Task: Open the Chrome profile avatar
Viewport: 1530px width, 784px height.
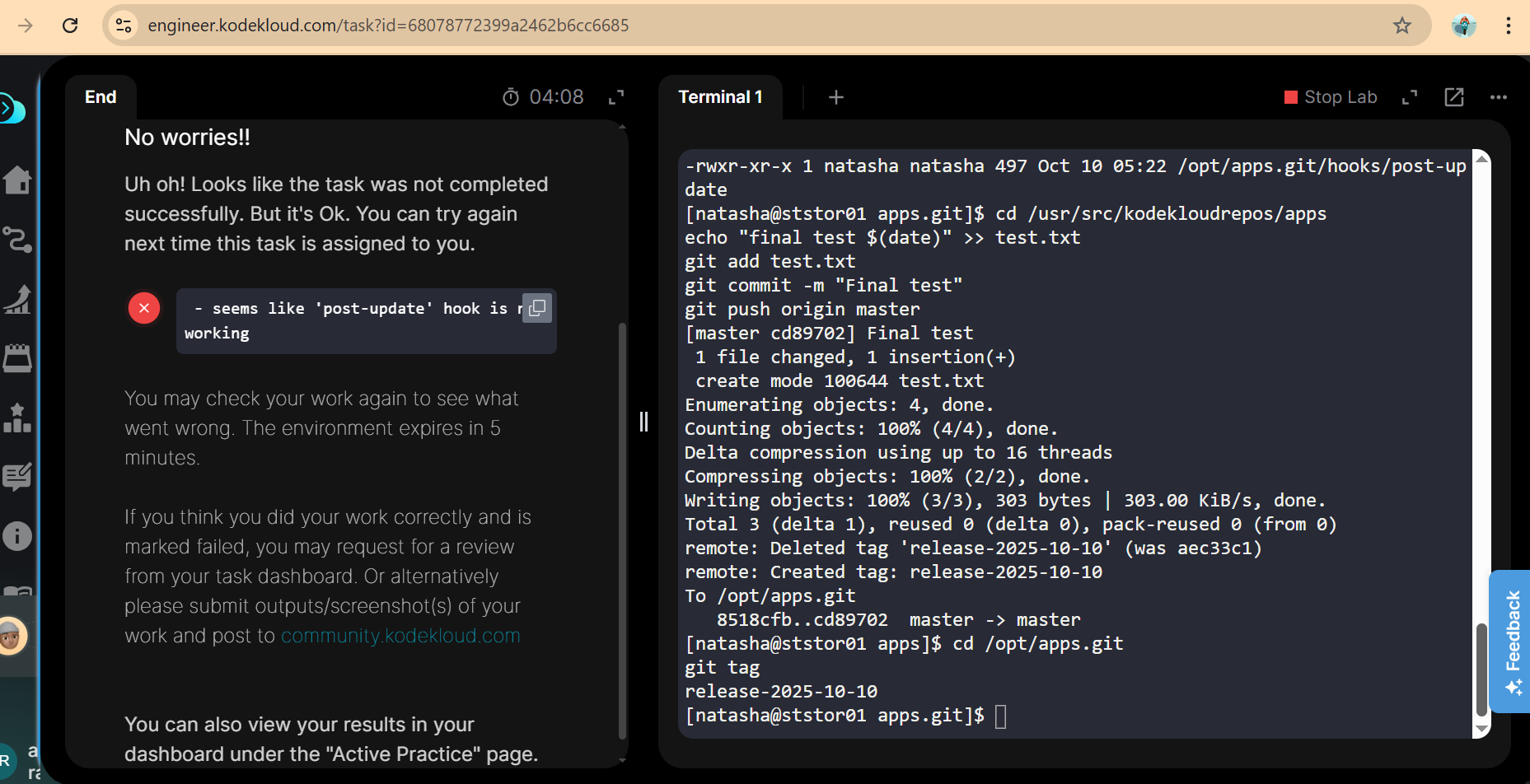Action: [1464, 26]
